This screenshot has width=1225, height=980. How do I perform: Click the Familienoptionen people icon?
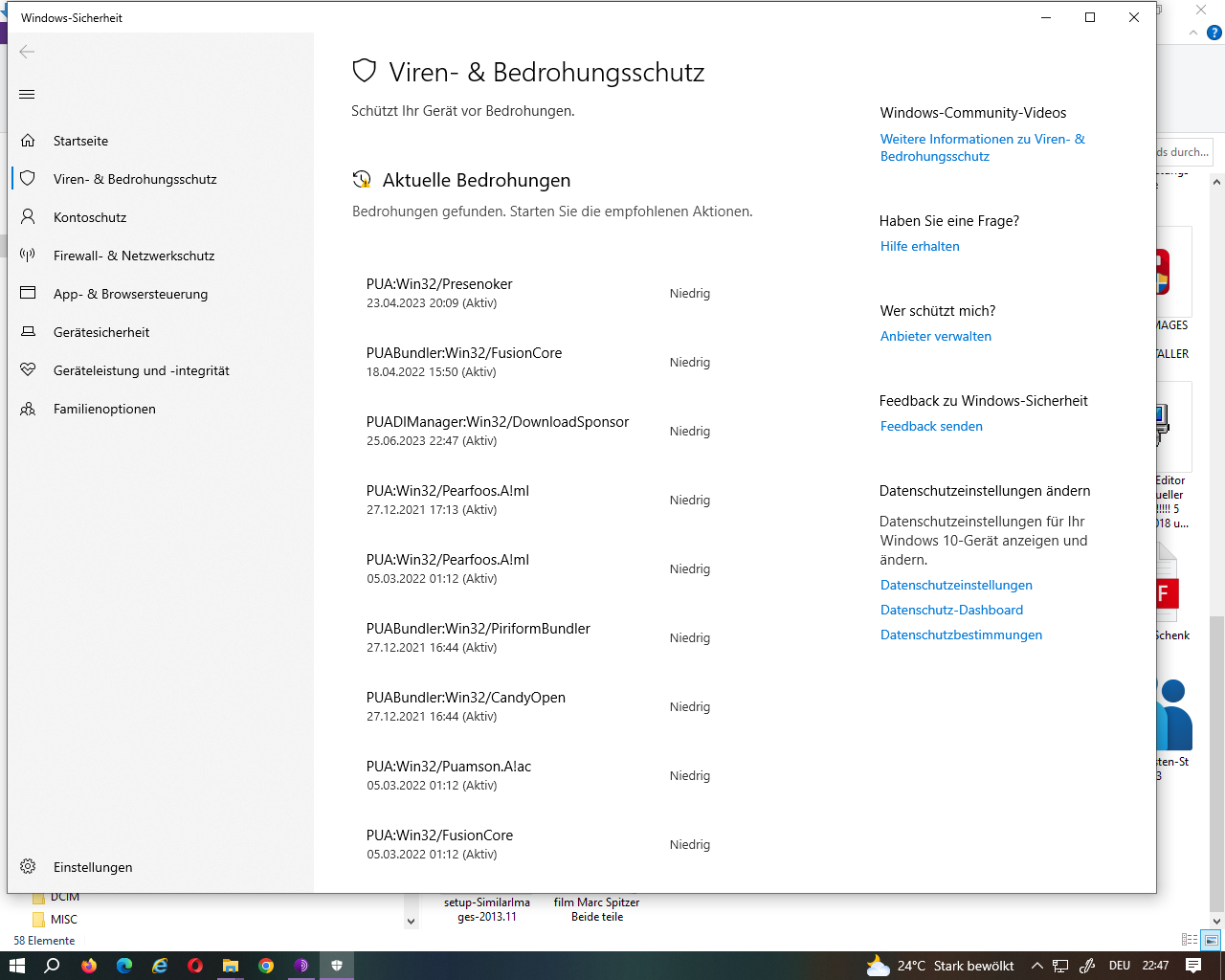28,409
